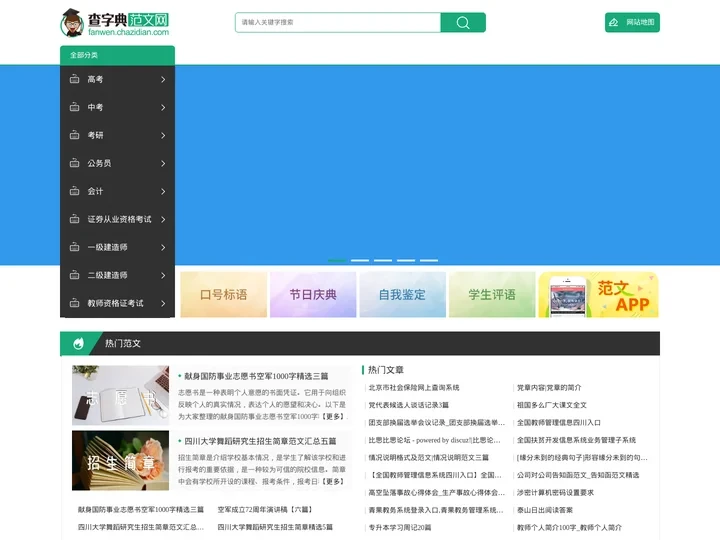Open the 全部分类 menu header

click(118, 55)
